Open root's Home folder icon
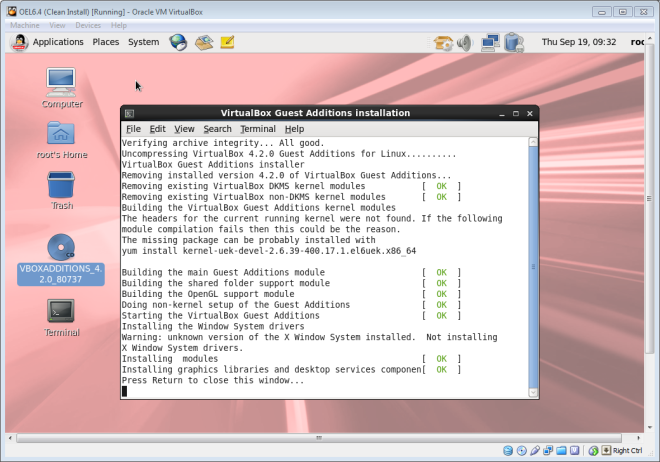 (61, 140)
